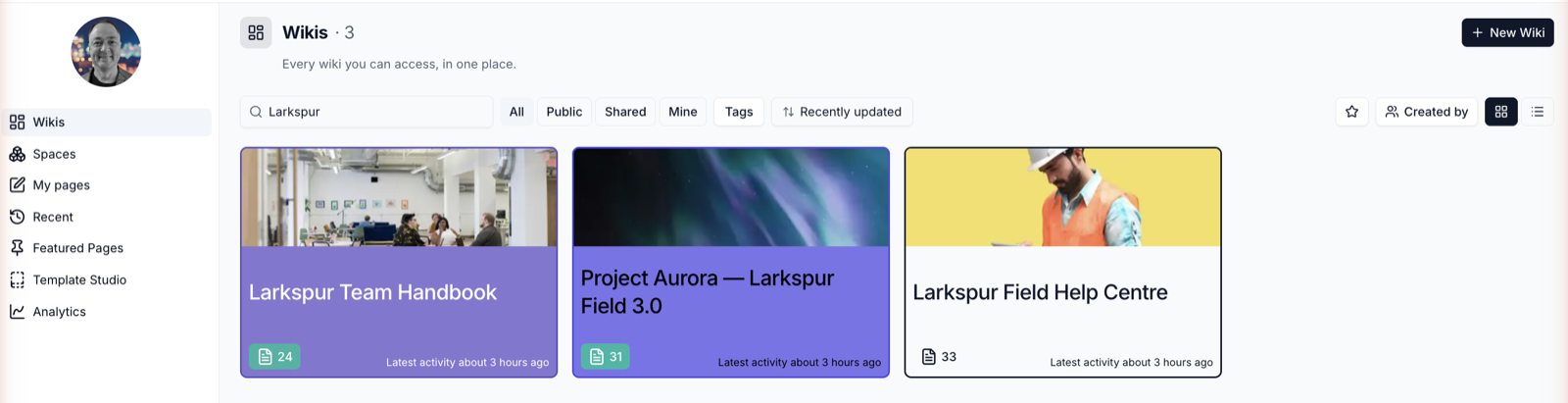Click the Larkspur Field Help Centre title

pyautogui.click(x=1040, y=292)
